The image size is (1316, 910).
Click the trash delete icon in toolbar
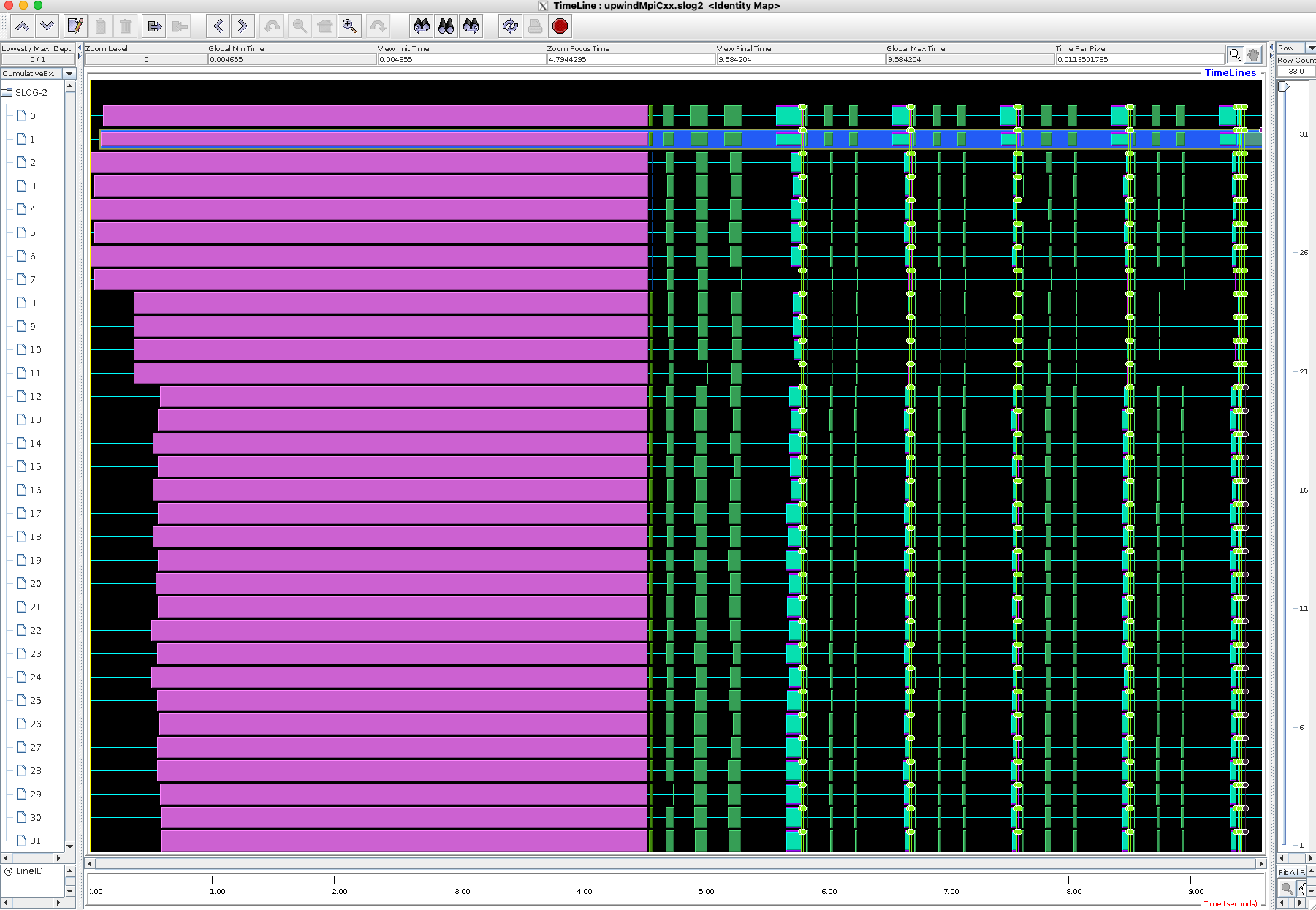click(x=126, y=26)
